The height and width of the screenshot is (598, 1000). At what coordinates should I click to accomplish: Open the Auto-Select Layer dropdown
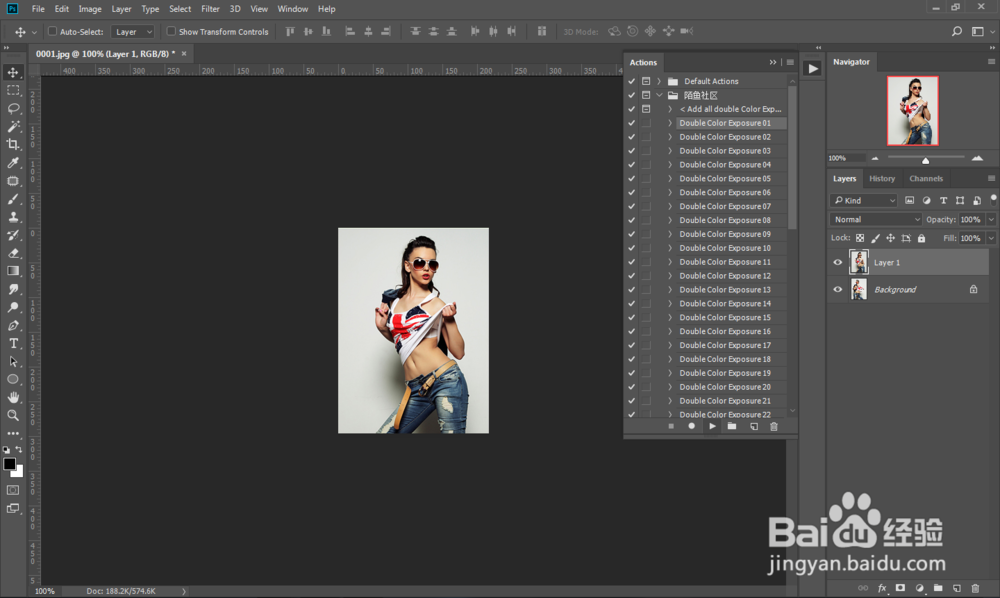(133, 31)
